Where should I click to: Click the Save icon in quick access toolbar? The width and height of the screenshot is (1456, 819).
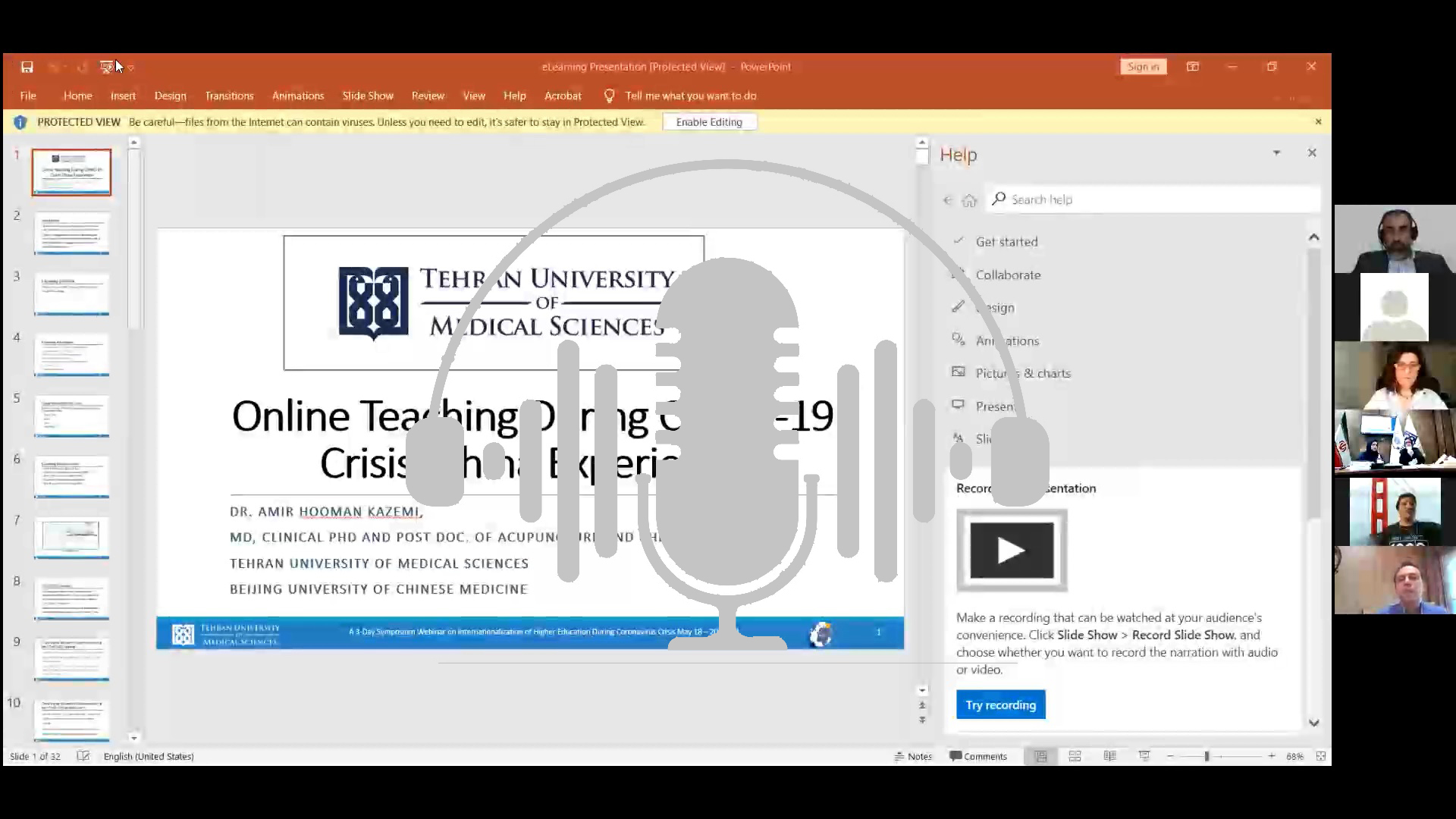(x=27, y=67)
